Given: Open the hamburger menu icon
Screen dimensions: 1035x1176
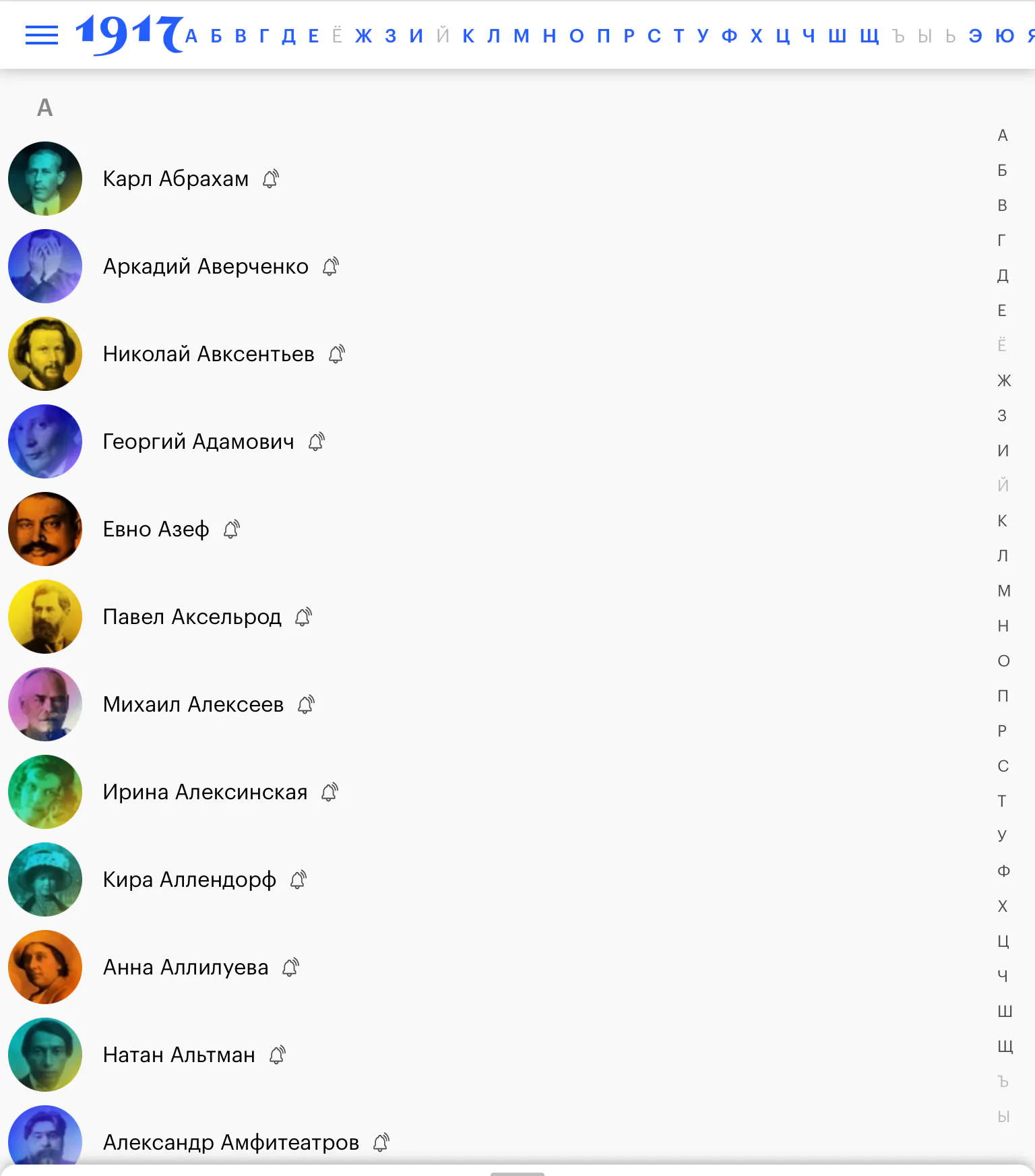Looking at the screenshot, I should pos(42,35).
